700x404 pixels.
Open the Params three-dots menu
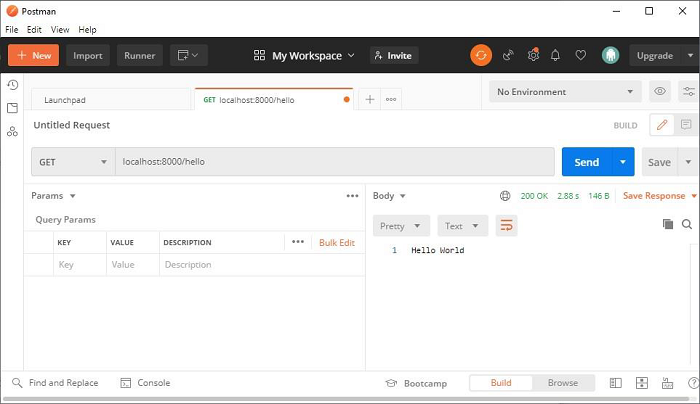(352, 196)
